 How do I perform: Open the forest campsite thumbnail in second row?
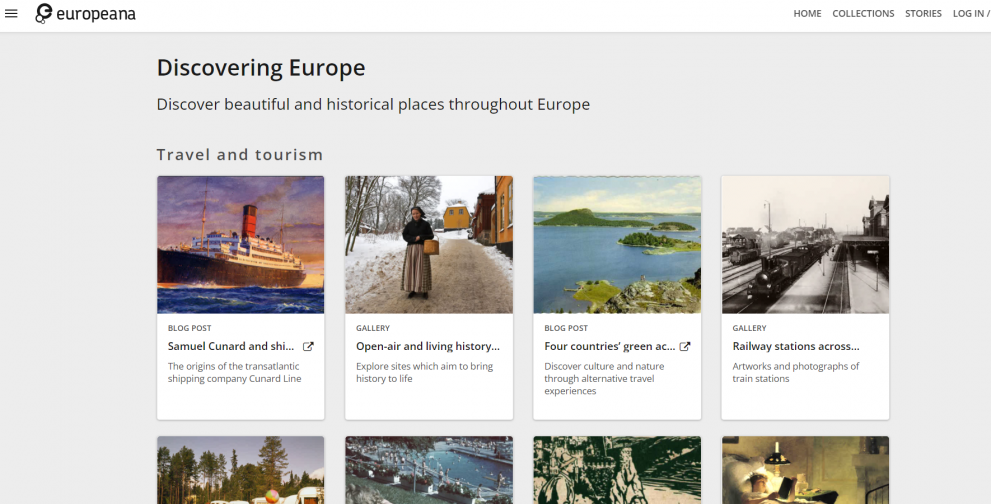tap(241, 470)
